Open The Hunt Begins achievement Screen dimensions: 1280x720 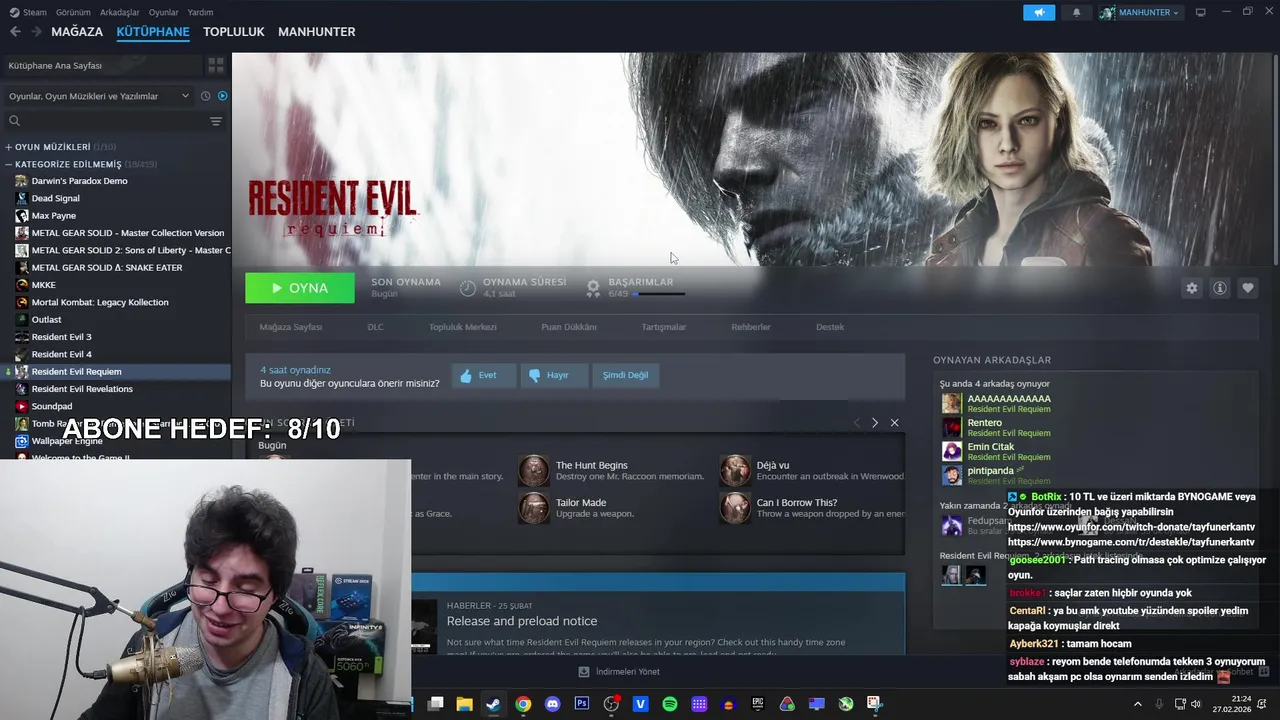[612, 470]
